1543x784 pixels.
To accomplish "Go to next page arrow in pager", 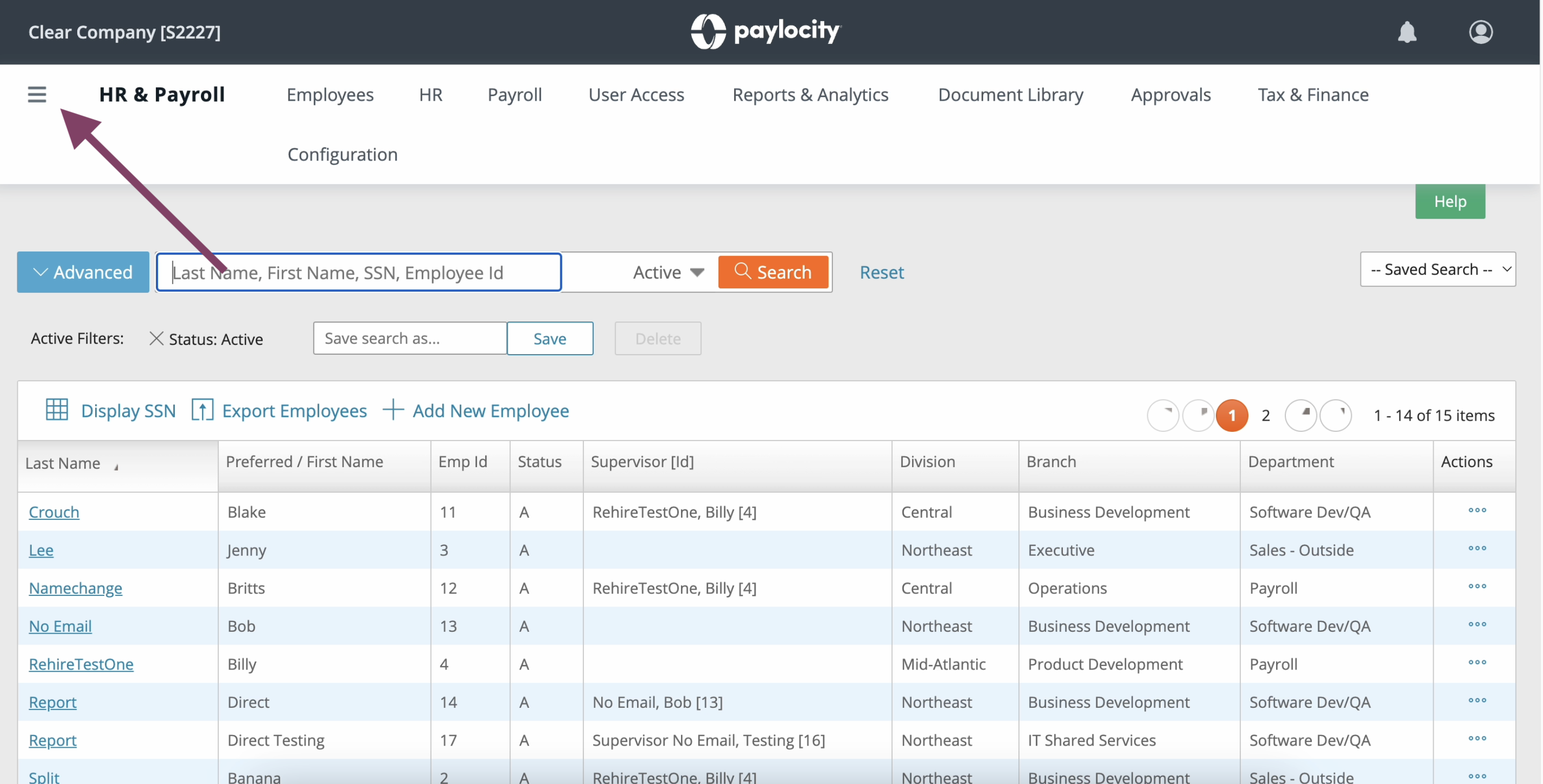I will point(1301,415).
